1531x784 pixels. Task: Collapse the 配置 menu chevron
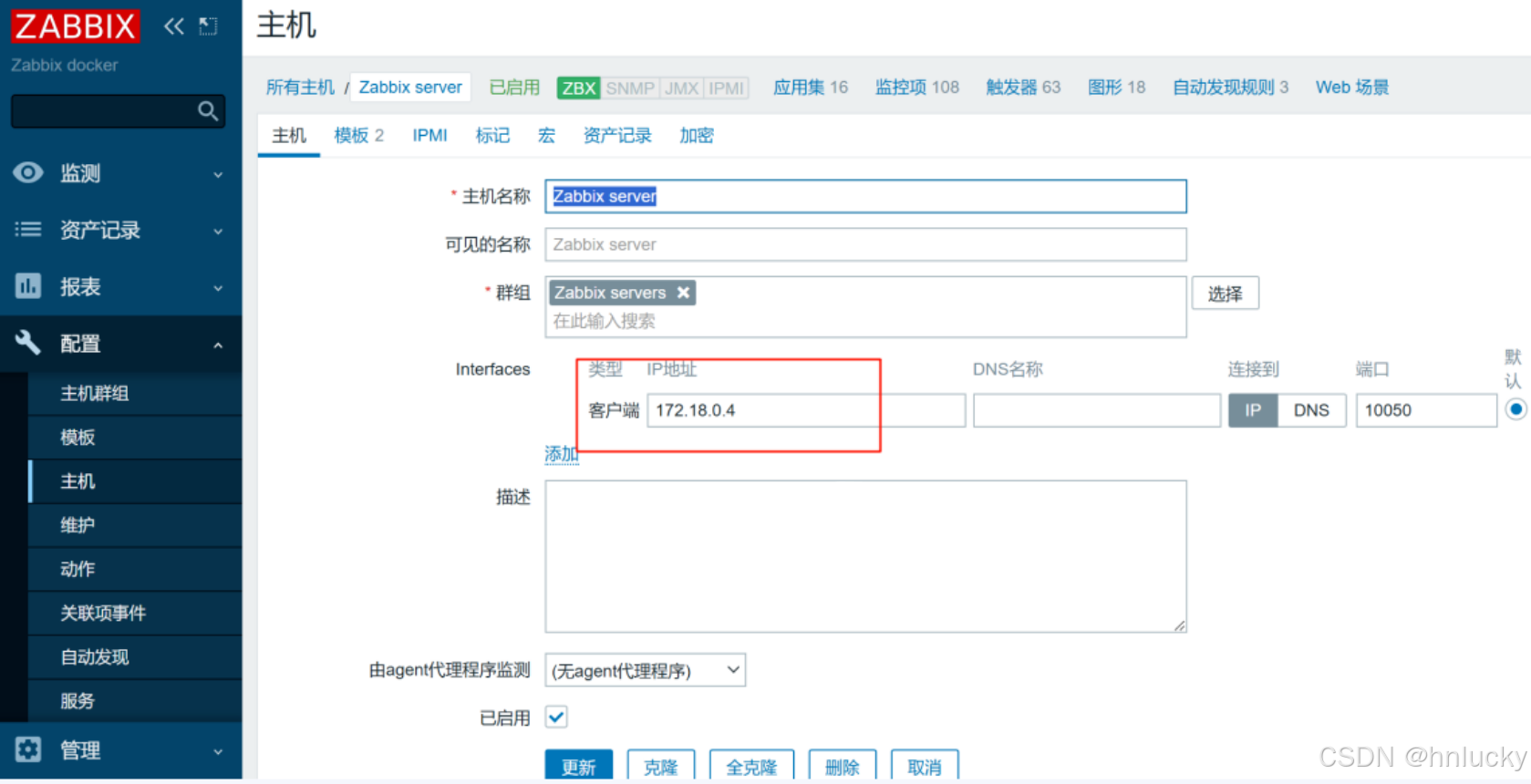[218, 345]
